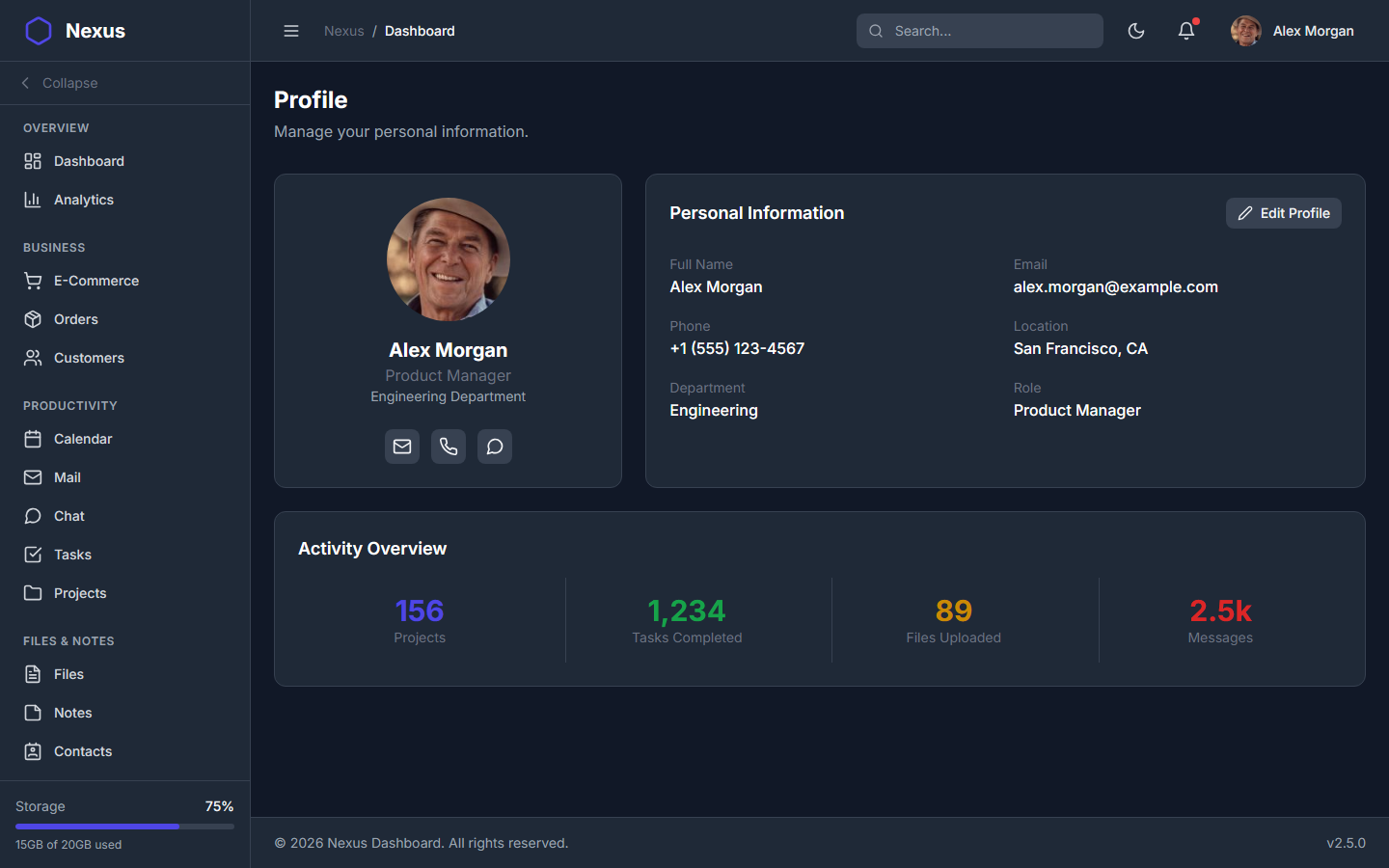Click the Activity Overview heading

[372, 549]
